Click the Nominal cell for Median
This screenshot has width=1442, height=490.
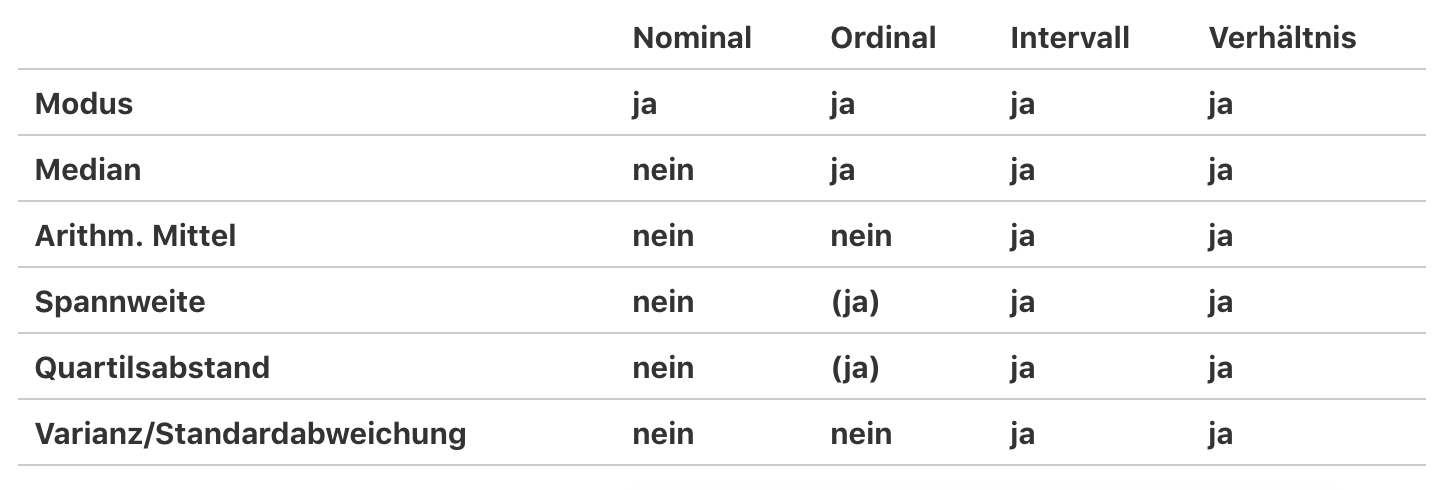[x=662, y=169]
